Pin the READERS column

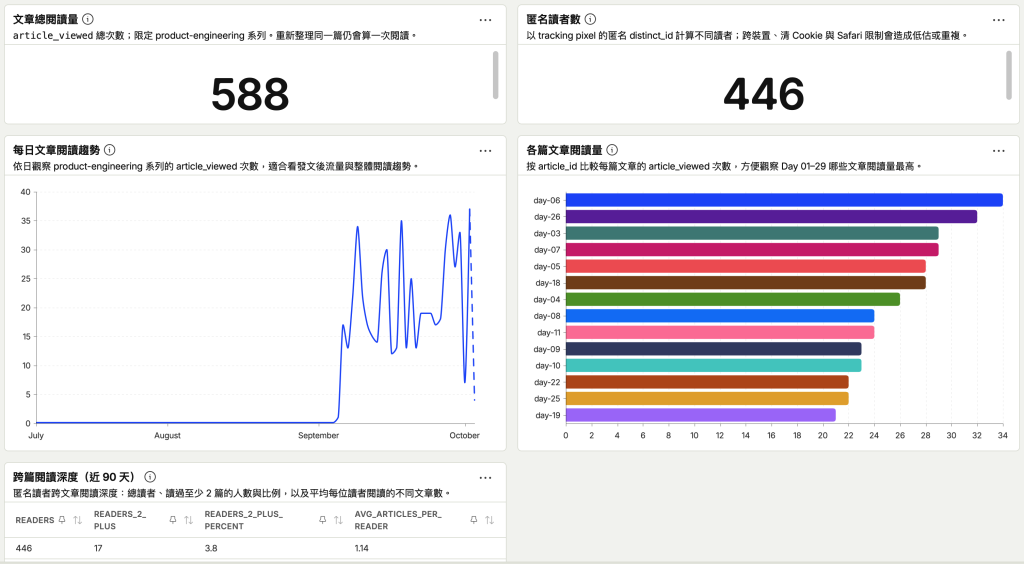pyautogui.click(x=62, y=520)
